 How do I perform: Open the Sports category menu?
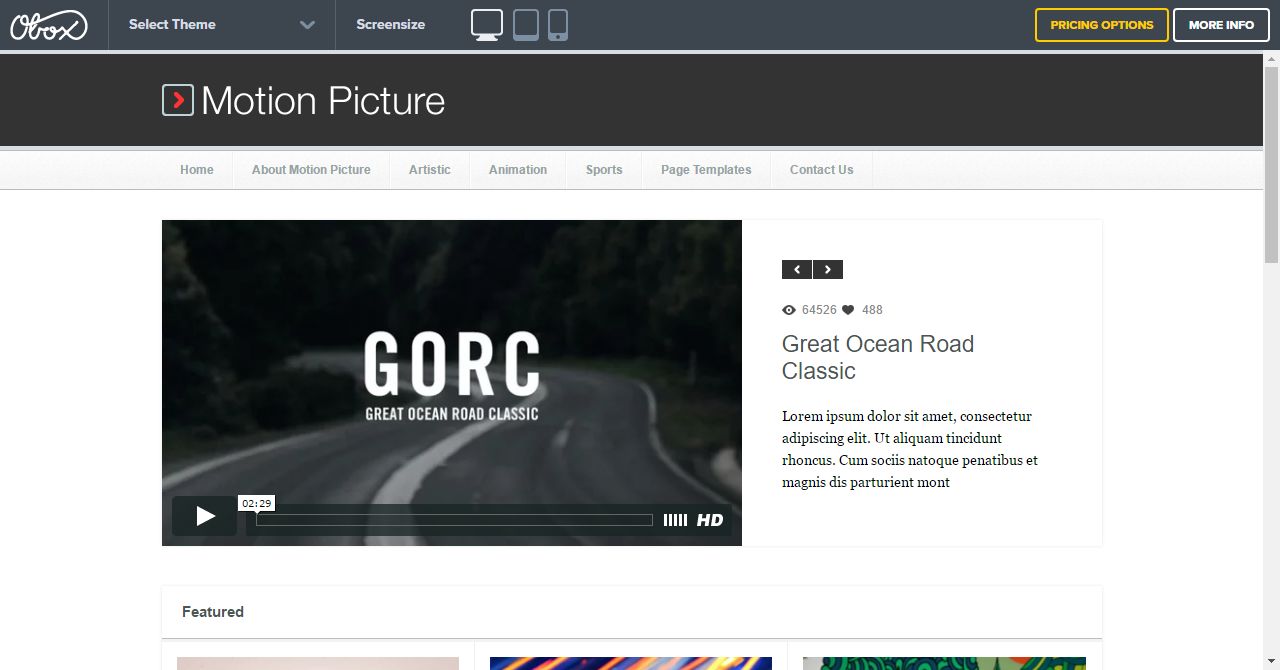[604, 170]
